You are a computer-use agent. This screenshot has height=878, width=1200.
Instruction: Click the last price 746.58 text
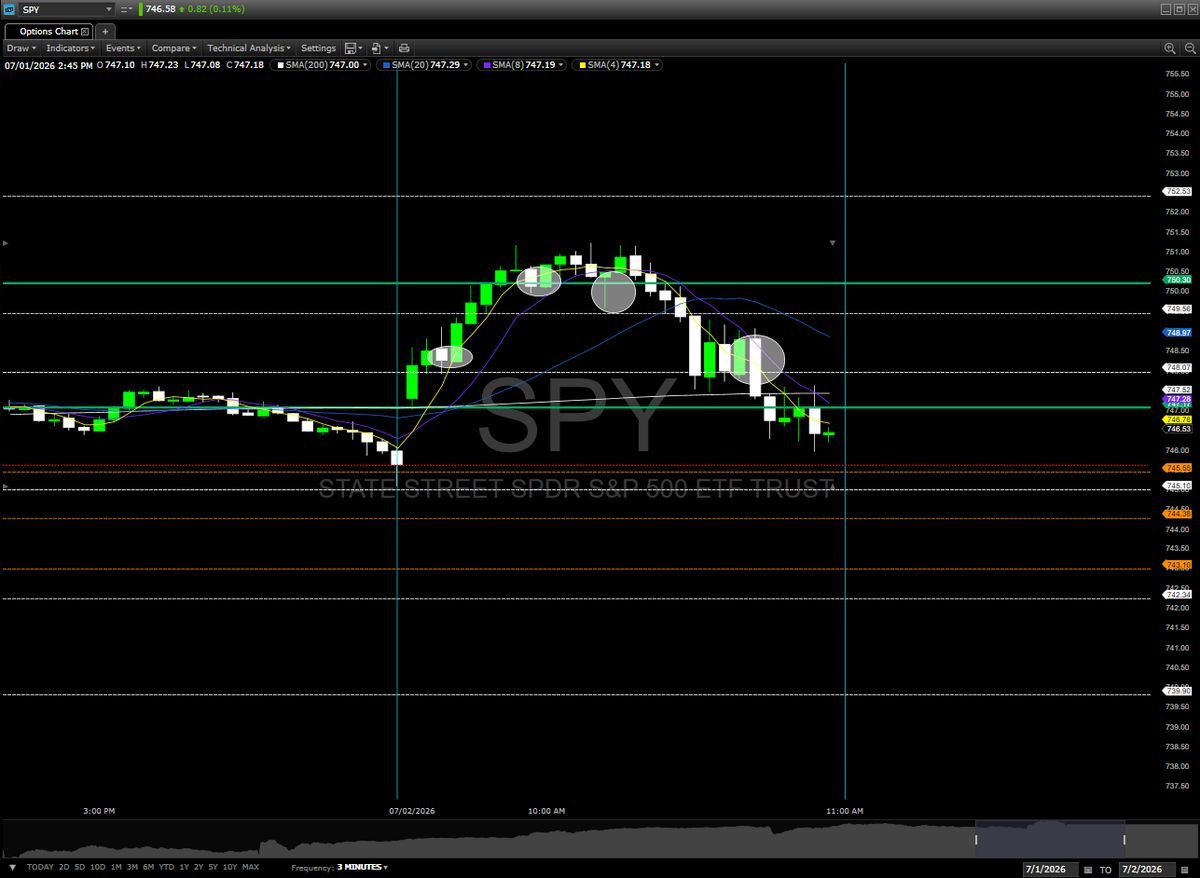click(x=160, y=9)
